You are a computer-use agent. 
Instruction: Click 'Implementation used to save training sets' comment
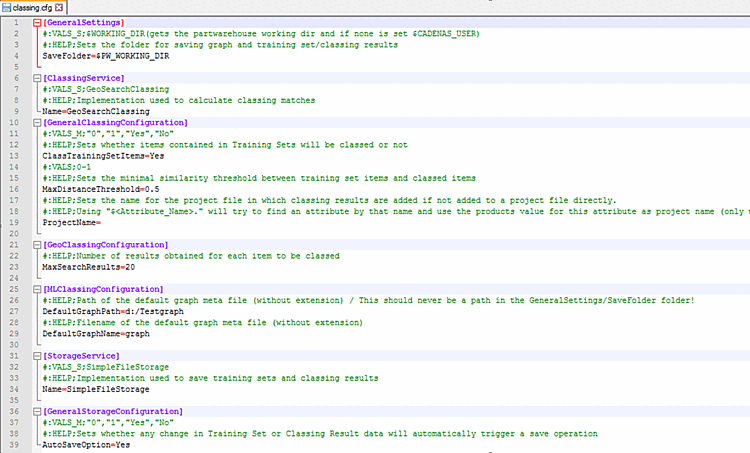(210, 378)
